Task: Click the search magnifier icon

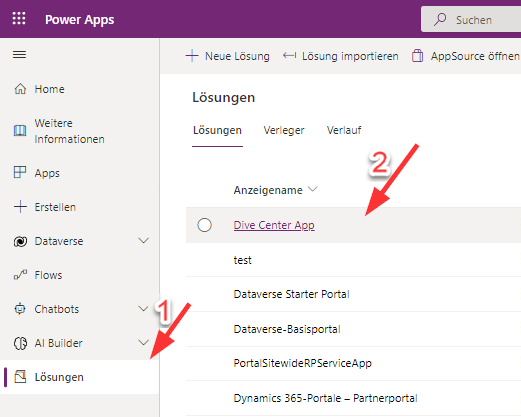Action: 440,19
